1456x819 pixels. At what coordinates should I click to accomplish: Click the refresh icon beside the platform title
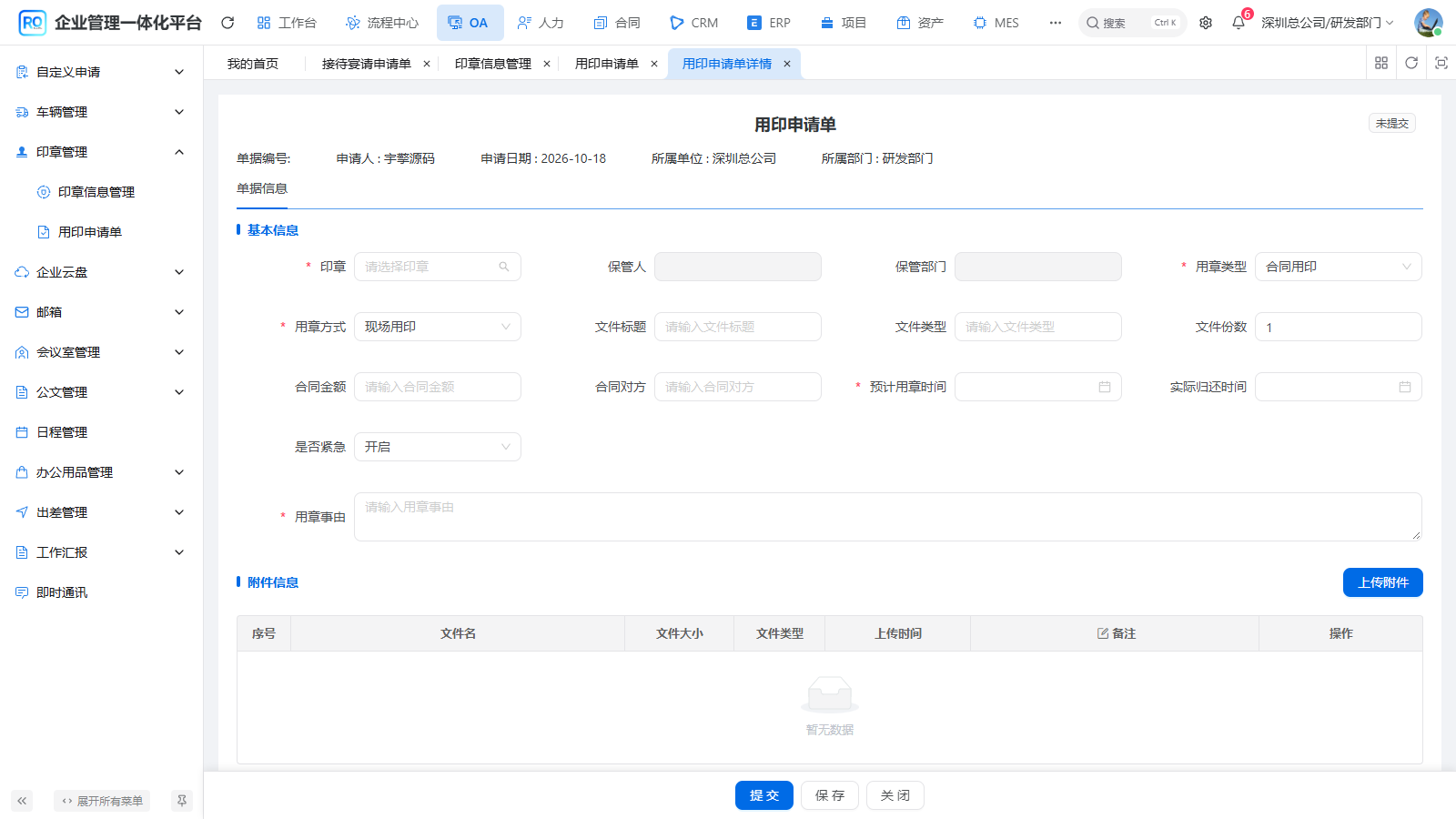(227, 23)
